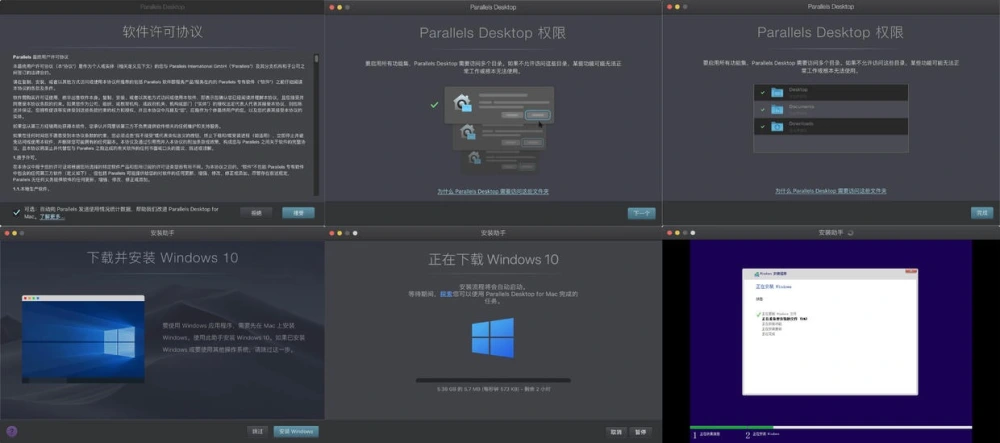Viewport: 1000px width, 443px height.
Task: Click the purple help question mark icon
Action: tap(11, 432)
